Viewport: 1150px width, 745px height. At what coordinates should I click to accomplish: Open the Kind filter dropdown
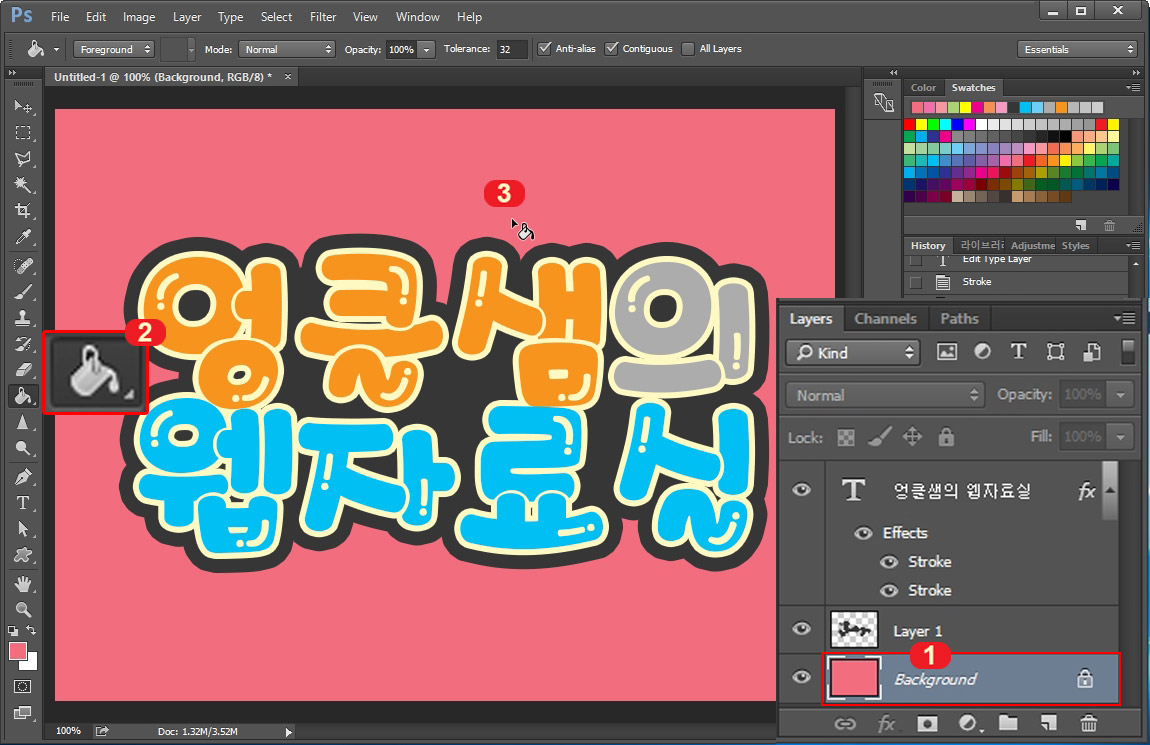pos(853,353)
